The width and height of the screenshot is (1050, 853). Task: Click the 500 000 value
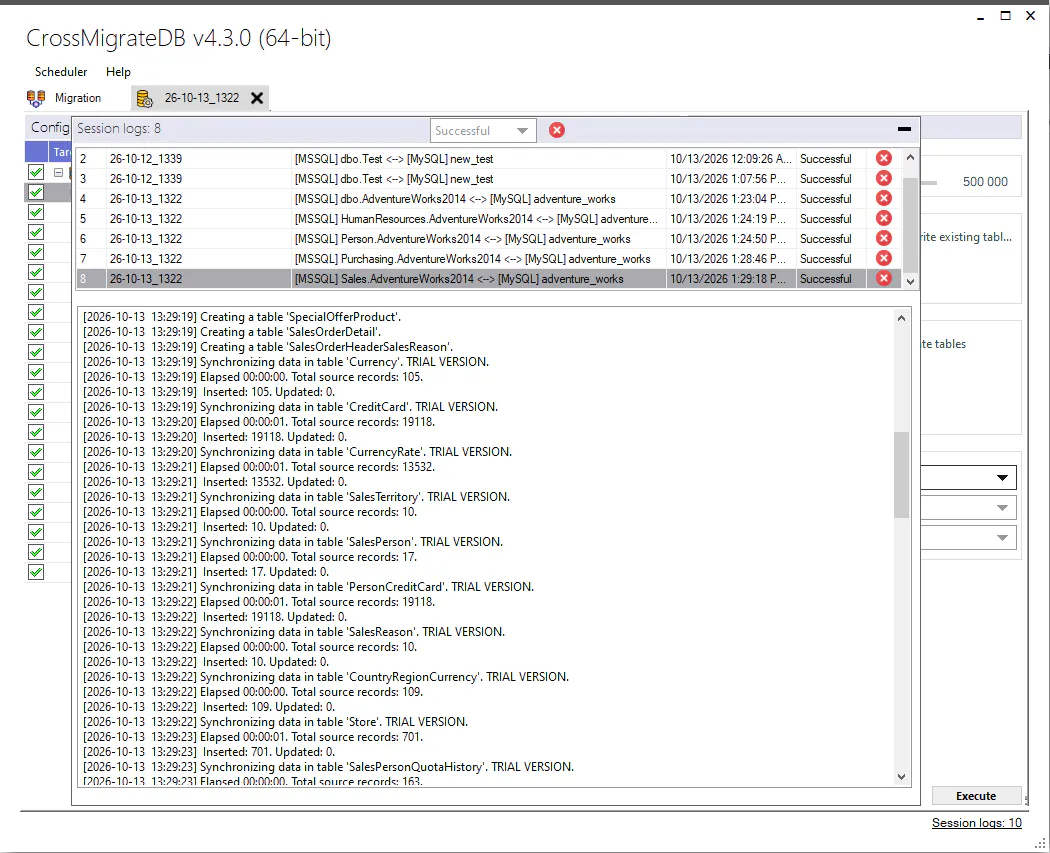[985, 182]
